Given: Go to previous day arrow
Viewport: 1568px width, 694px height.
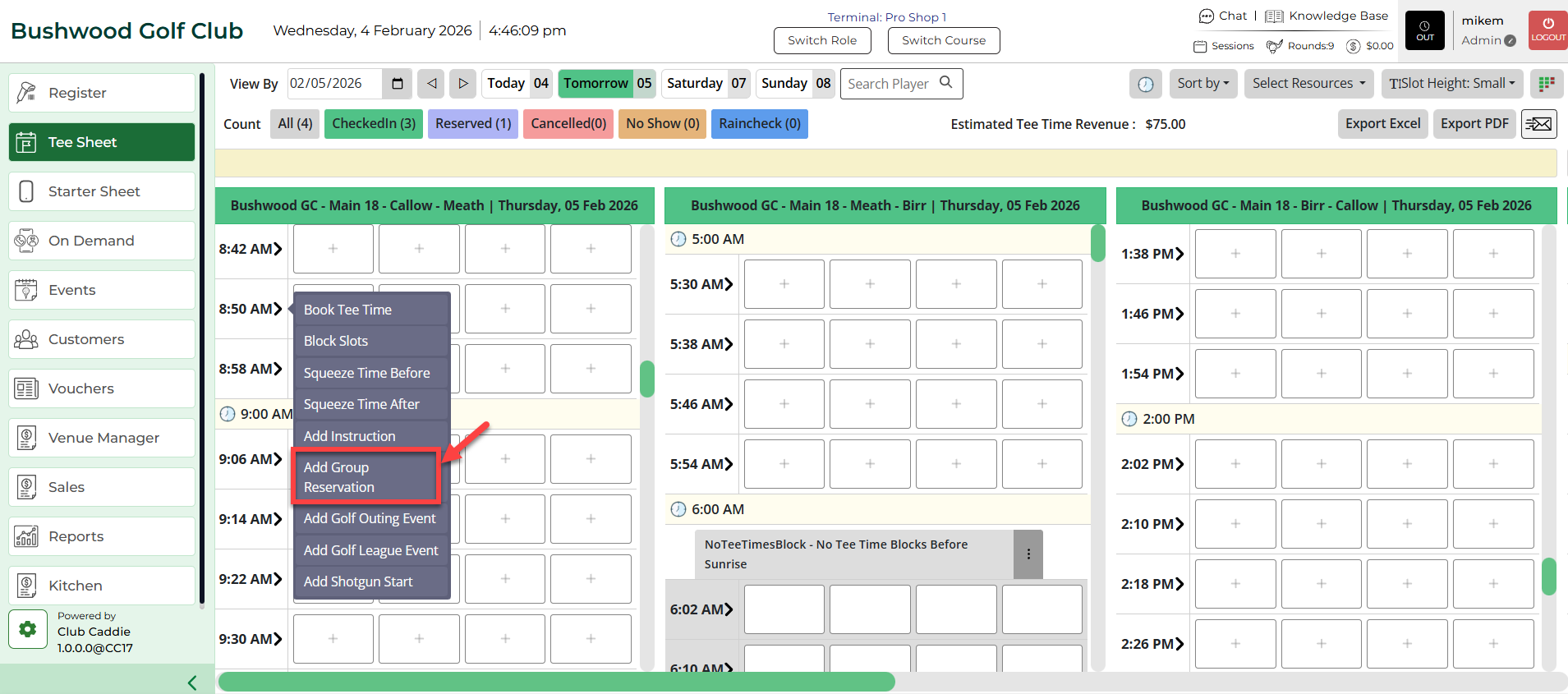Looking at the screenshot, I should click(x=431, y=84).
